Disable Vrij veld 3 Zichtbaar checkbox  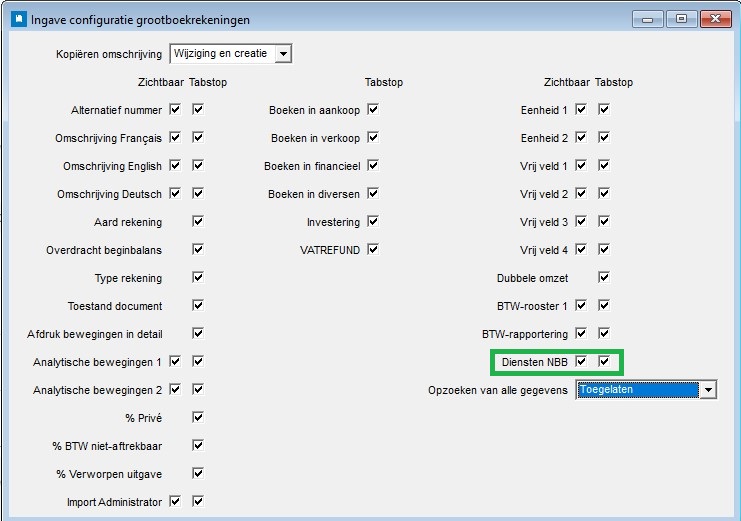tap(581, 221)
